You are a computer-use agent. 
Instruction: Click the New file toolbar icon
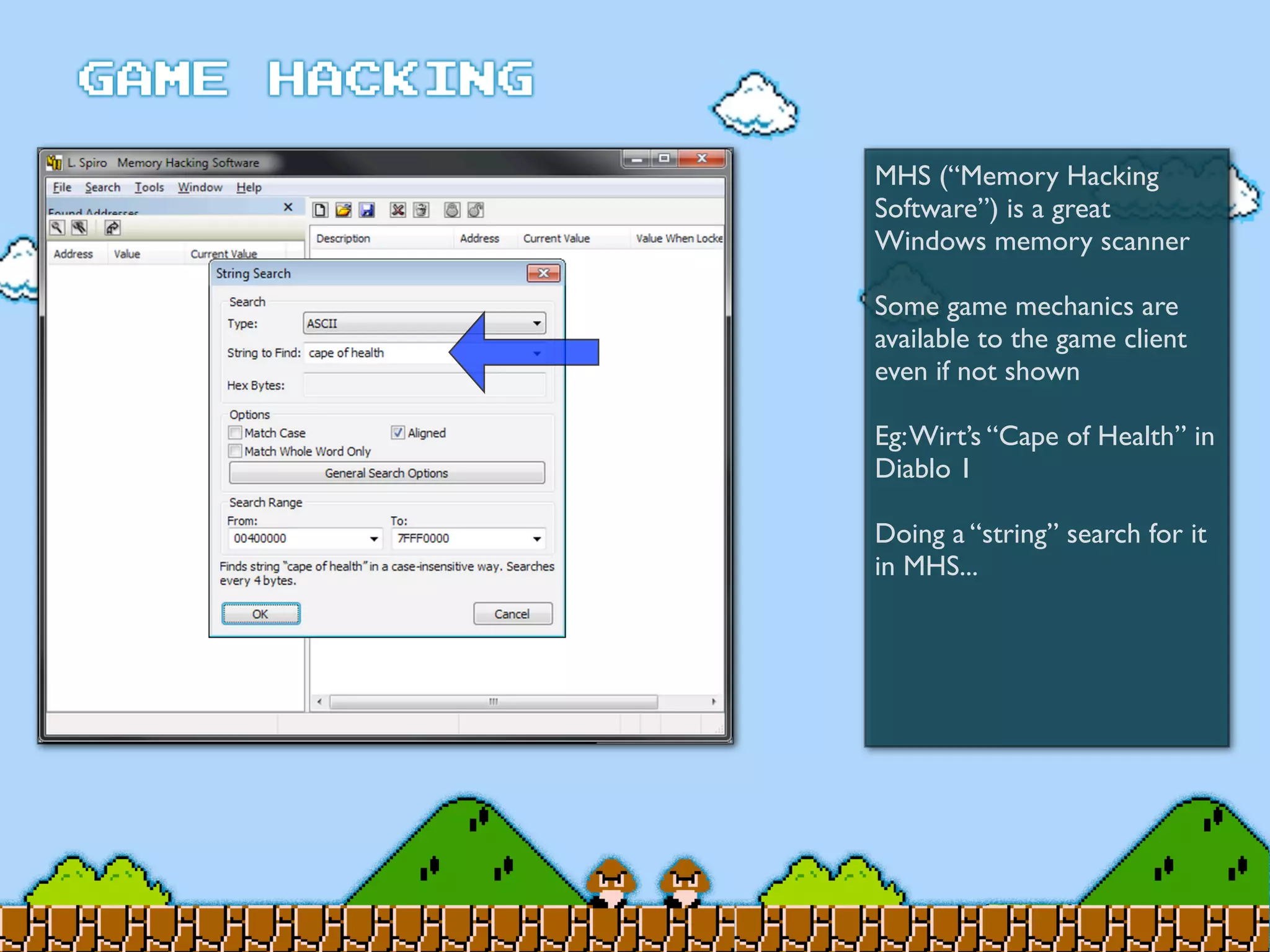pyautogui.click(x=320, y=210)
